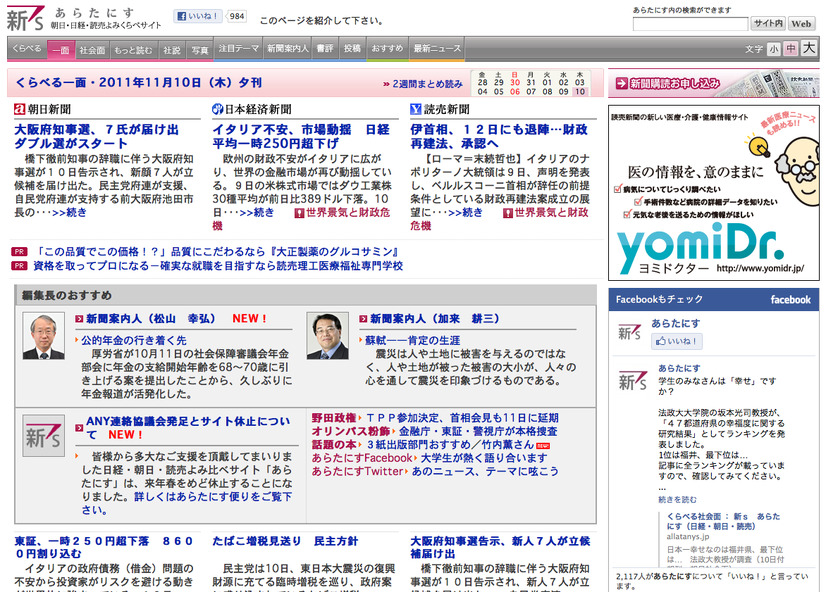Open article 公的年金の行き着く先
This screenshot has width=826, height=592.
click(x=134, y=340)
